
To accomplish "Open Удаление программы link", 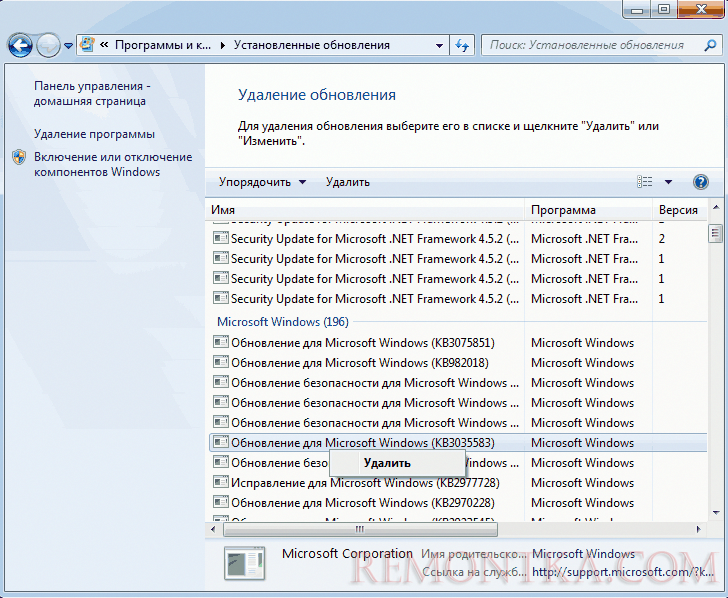I will (94, 134).
